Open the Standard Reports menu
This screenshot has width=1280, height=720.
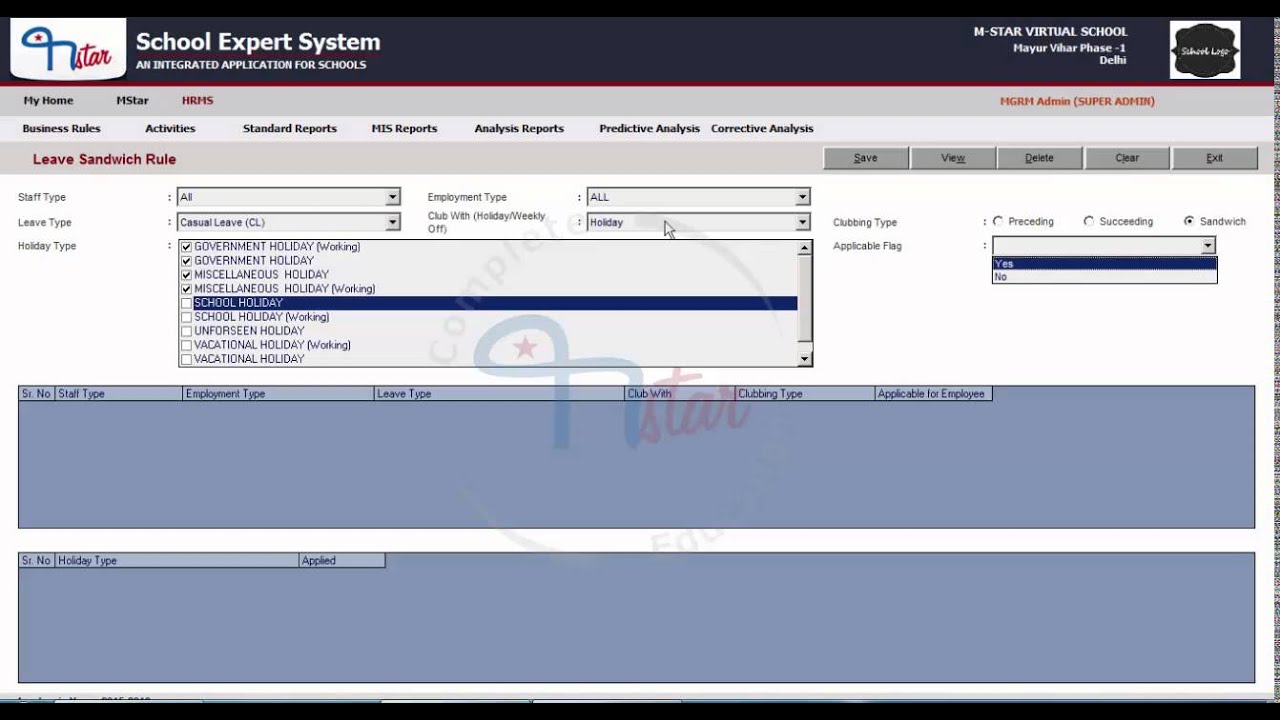(x=290, y=129)
